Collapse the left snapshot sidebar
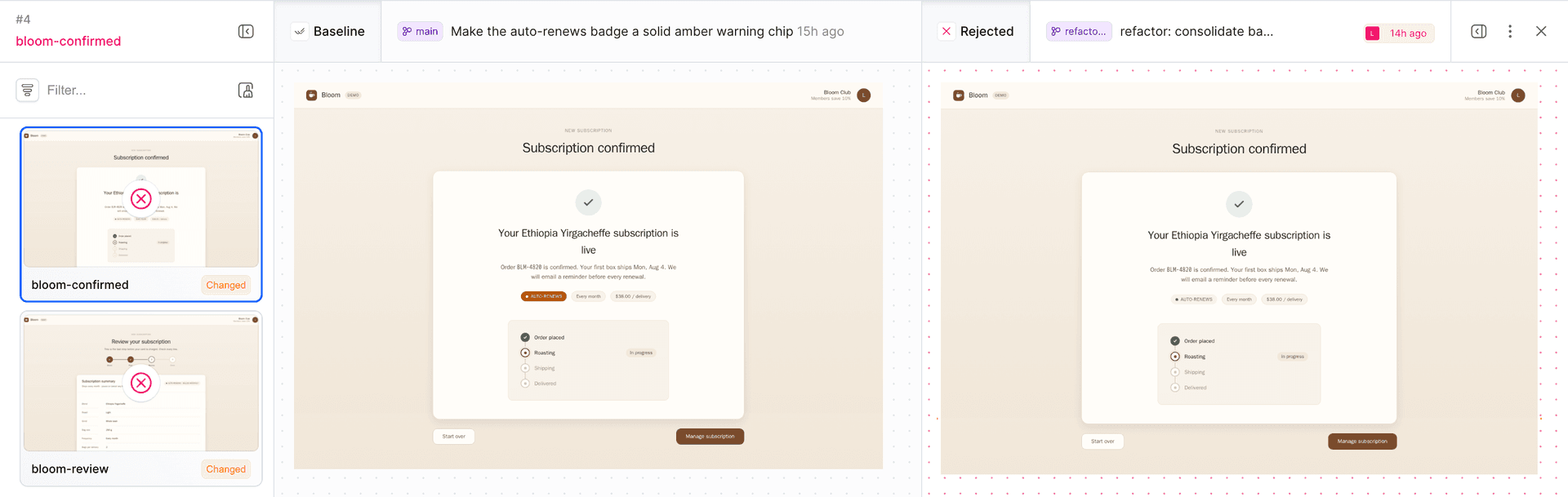Viewport: 1568px width, 497px height. [x=246, y=31]
